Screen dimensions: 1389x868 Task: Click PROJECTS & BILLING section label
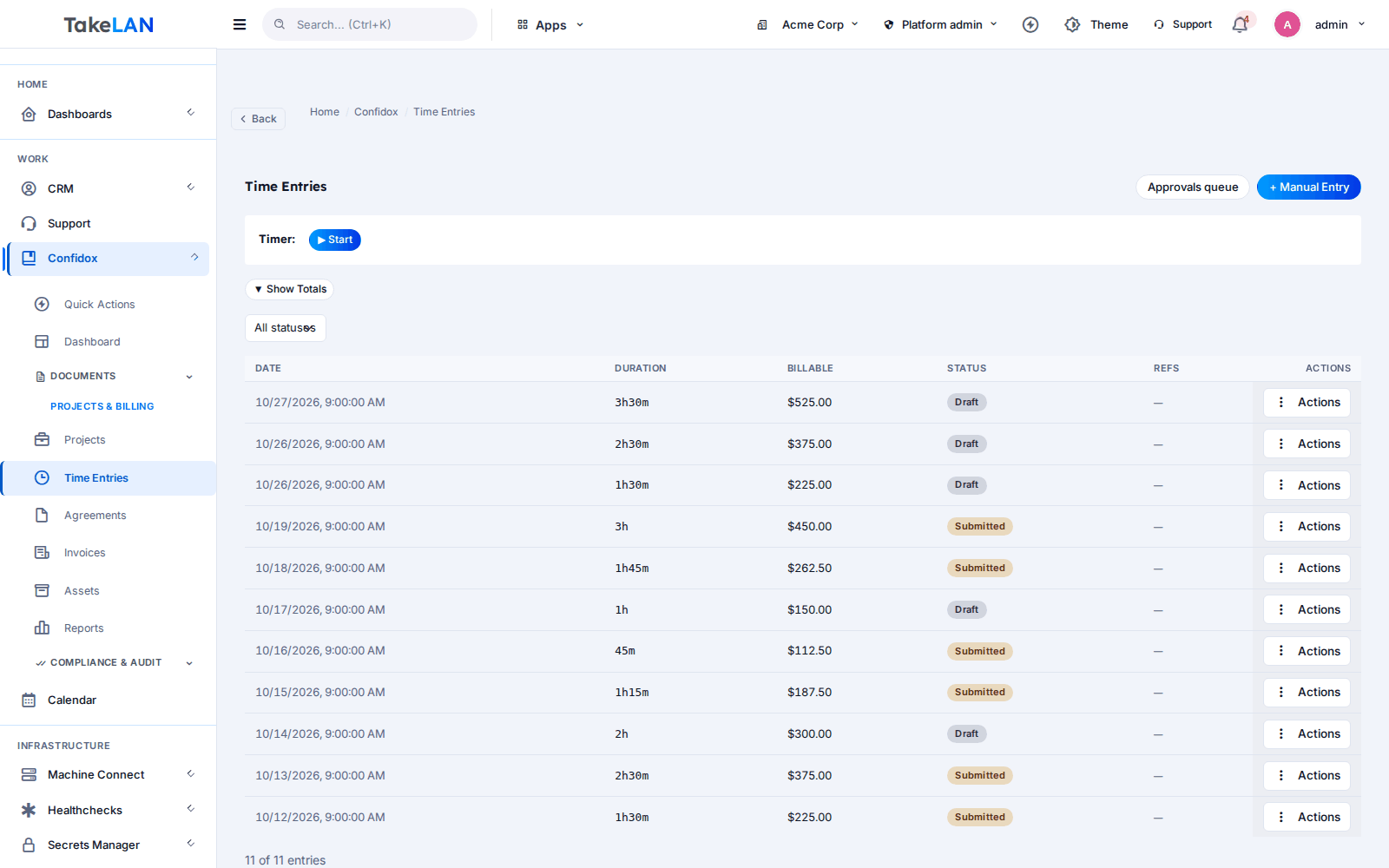(102, 406)
